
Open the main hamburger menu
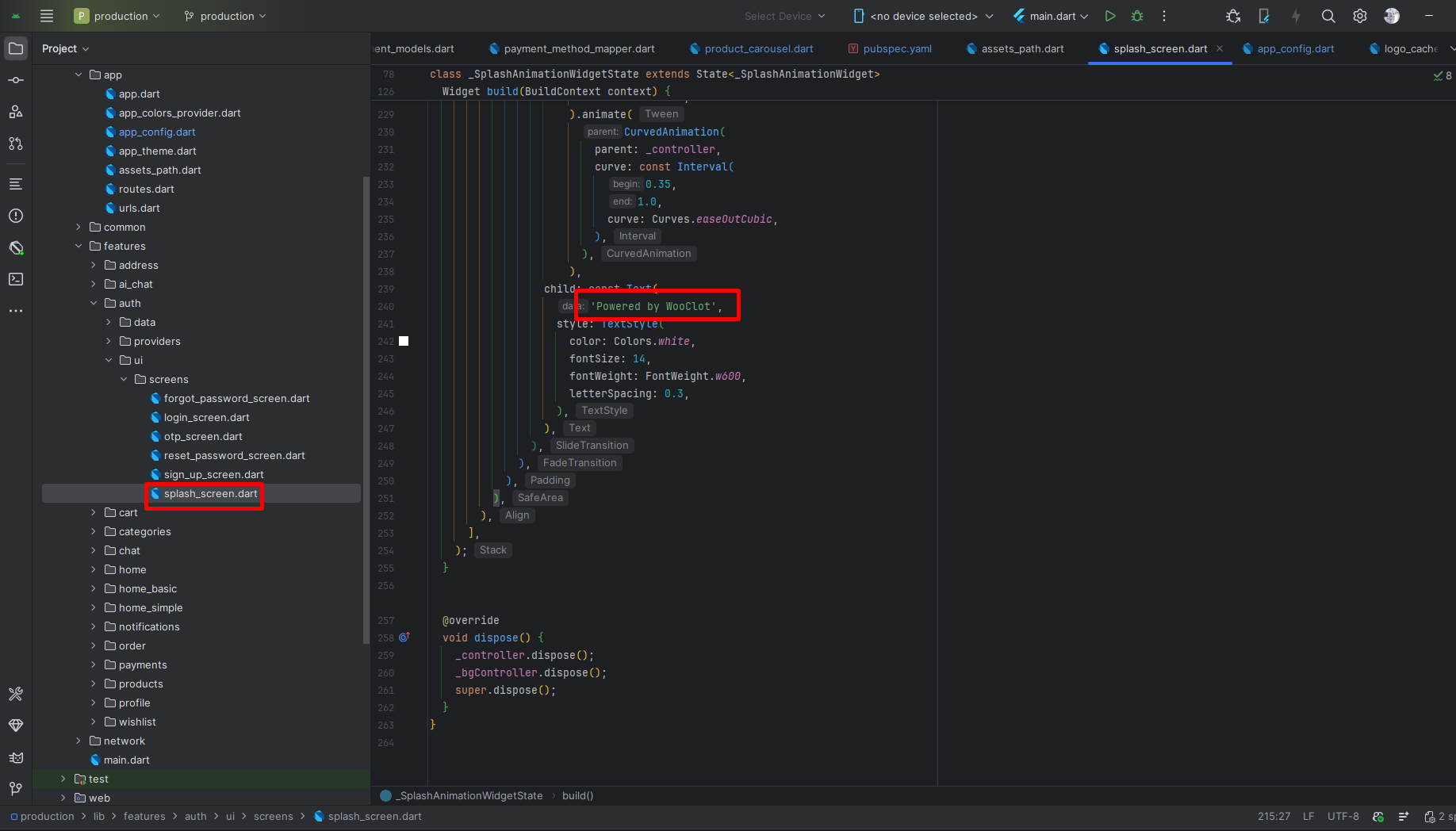click(47, 16)
